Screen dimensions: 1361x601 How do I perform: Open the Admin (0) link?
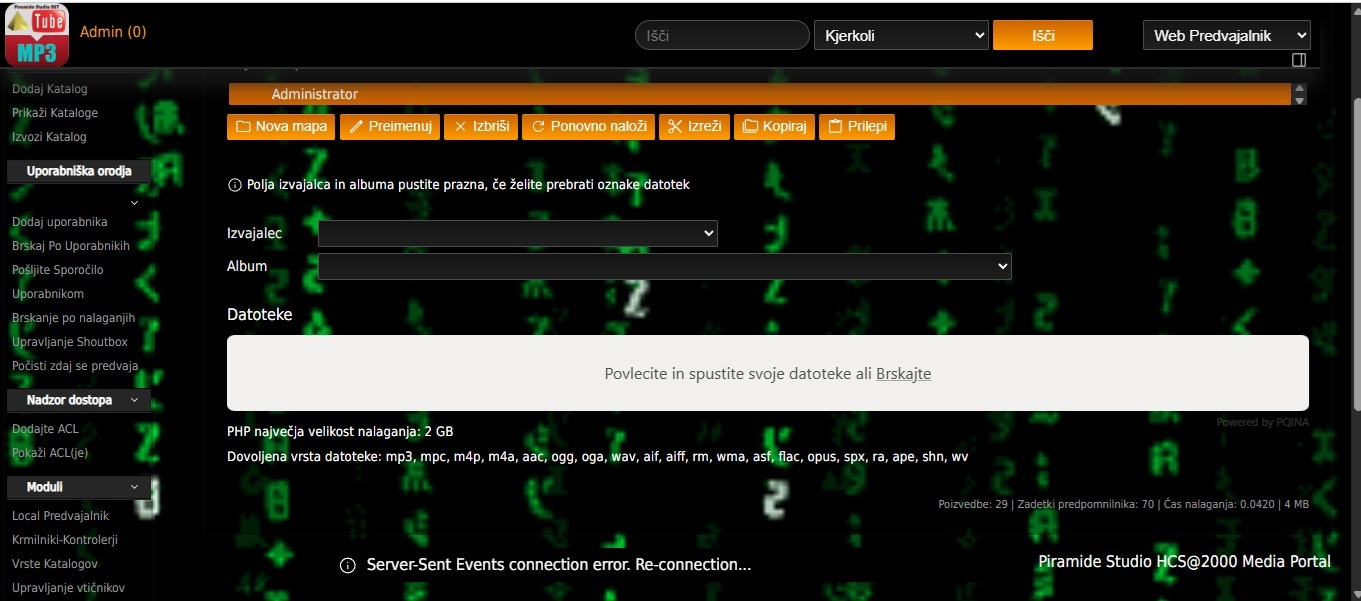click(113, 32)
